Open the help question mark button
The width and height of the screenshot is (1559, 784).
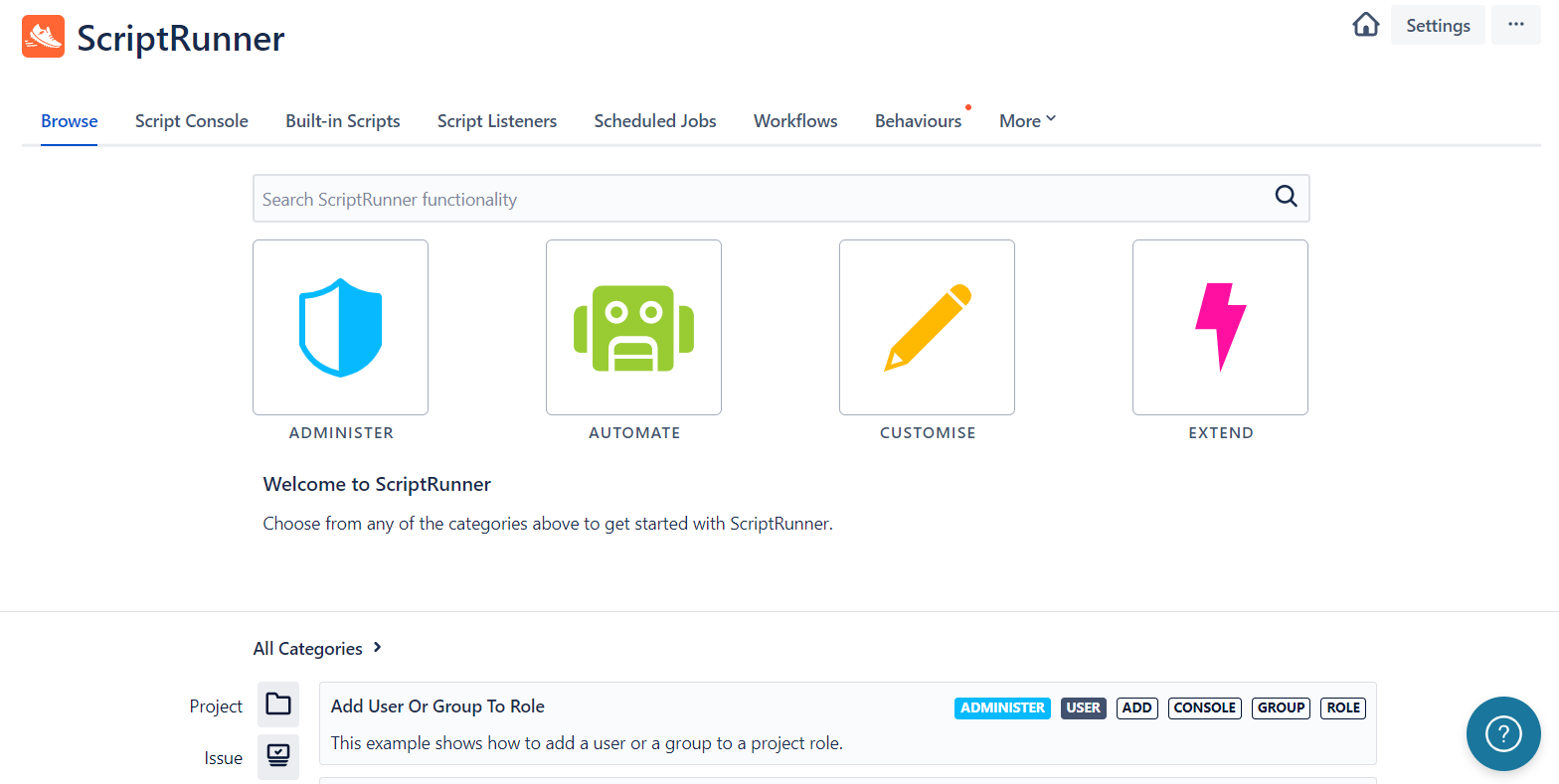point(1503,733)
